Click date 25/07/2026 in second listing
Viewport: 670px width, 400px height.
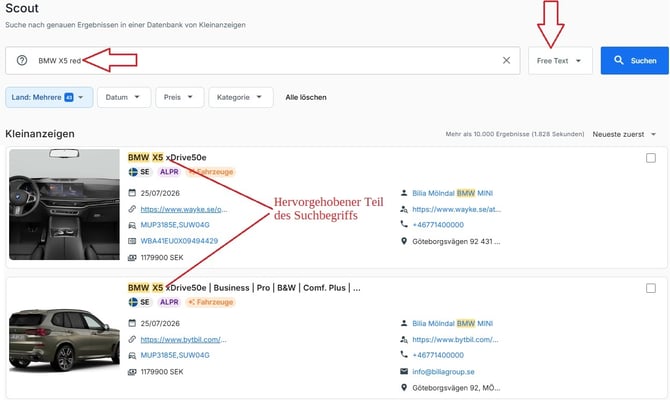[x=160, y=324]
